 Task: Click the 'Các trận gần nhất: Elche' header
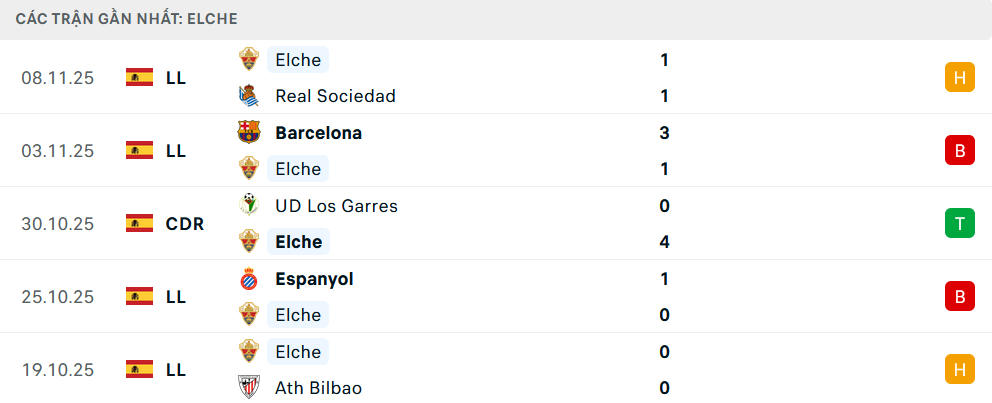[126, 19]
